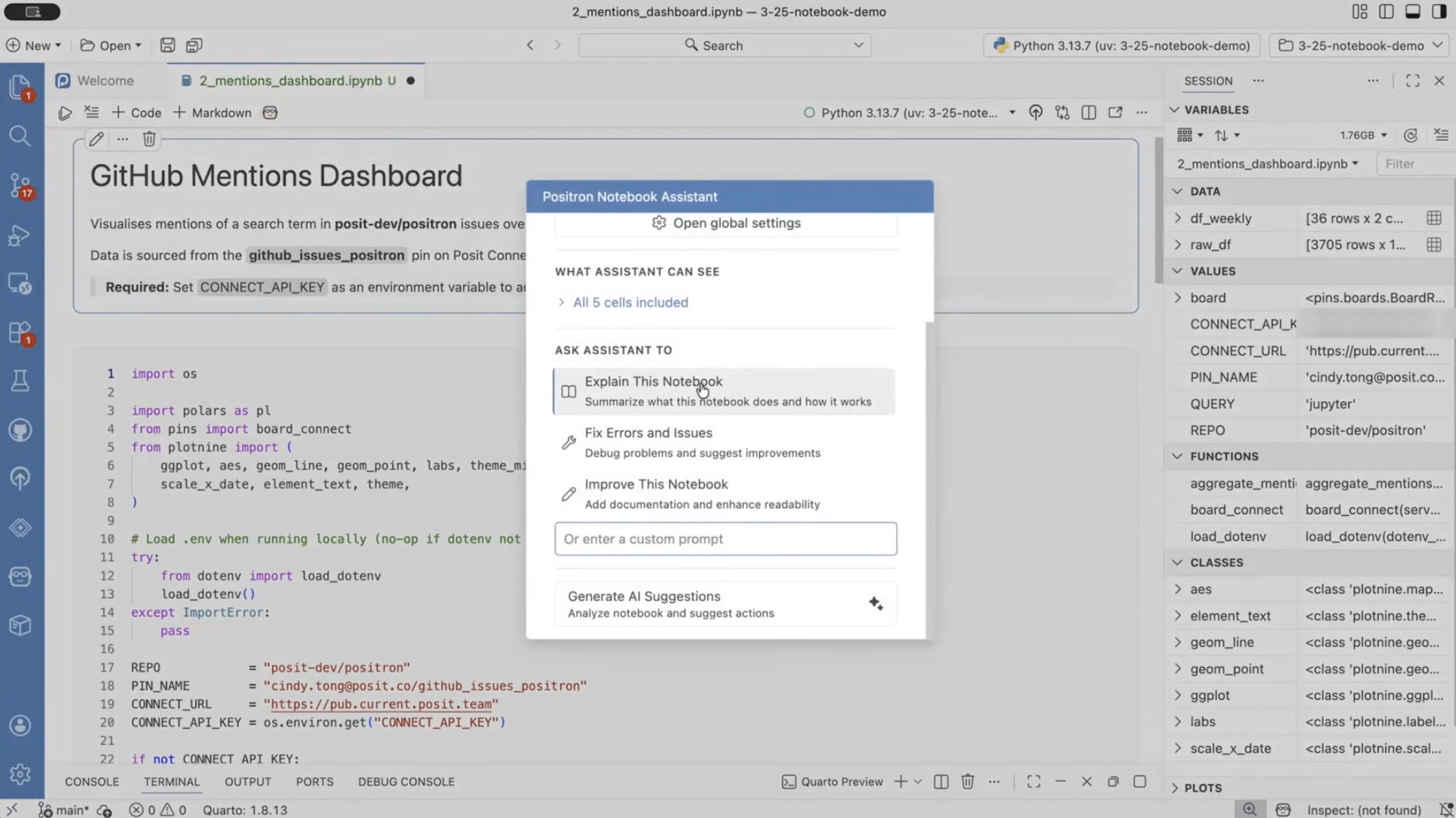Switch to the CONSOLE tab
The height and width of the screenshot is (818, 1456).
click(x=92, y=781)
